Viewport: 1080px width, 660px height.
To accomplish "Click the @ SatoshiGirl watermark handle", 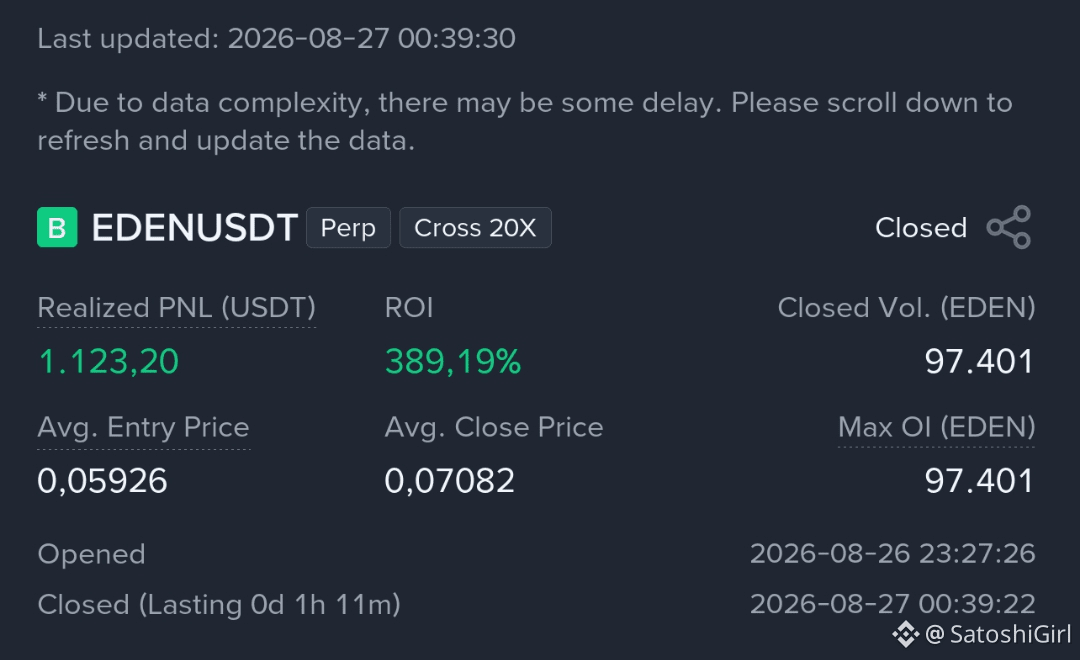I will 998,634.
